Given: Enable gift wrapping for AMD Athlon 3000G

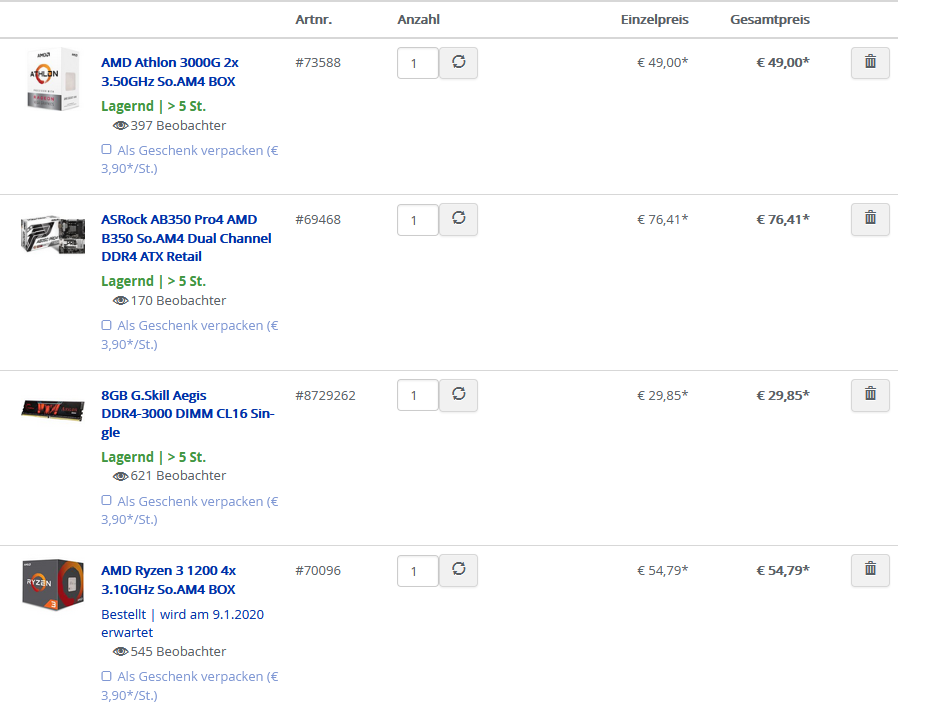Looking at the screenshot, I should 107,149.
